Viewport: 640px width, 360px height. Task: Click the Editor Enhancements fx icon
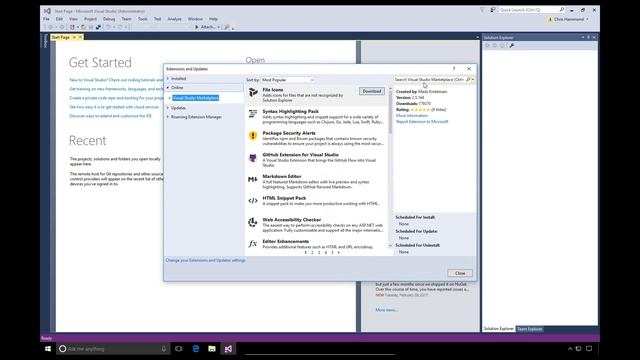[x=253, y=244]
